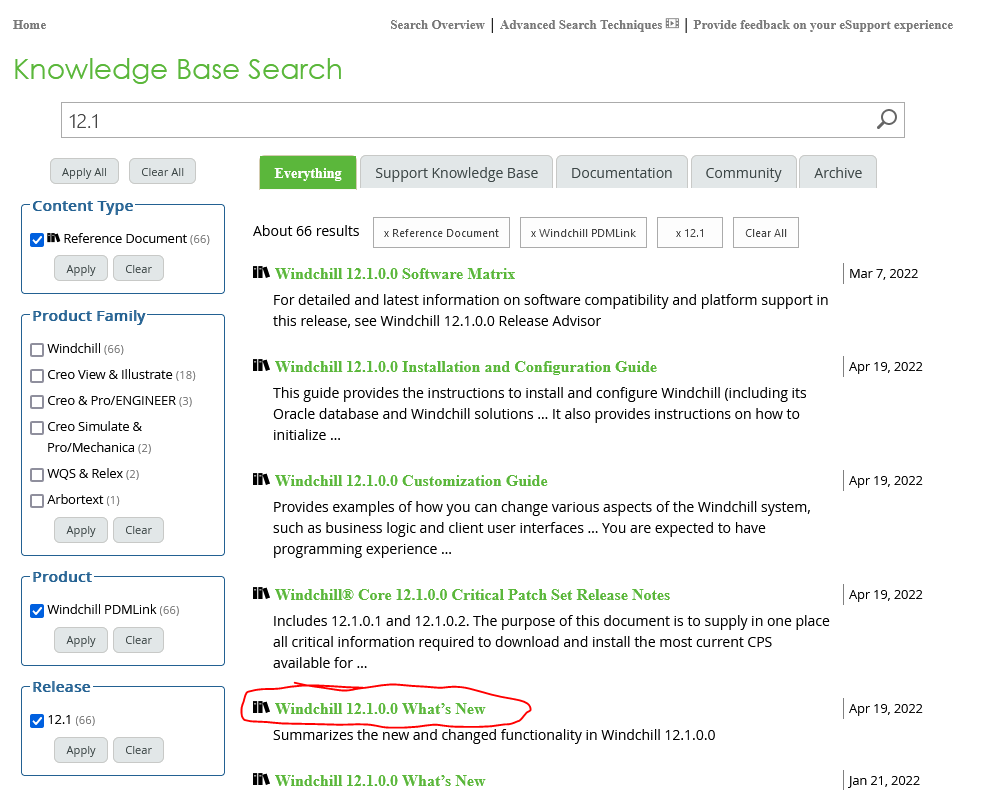Click the document icon next to the Customization Guide result

tap(261, 480)
